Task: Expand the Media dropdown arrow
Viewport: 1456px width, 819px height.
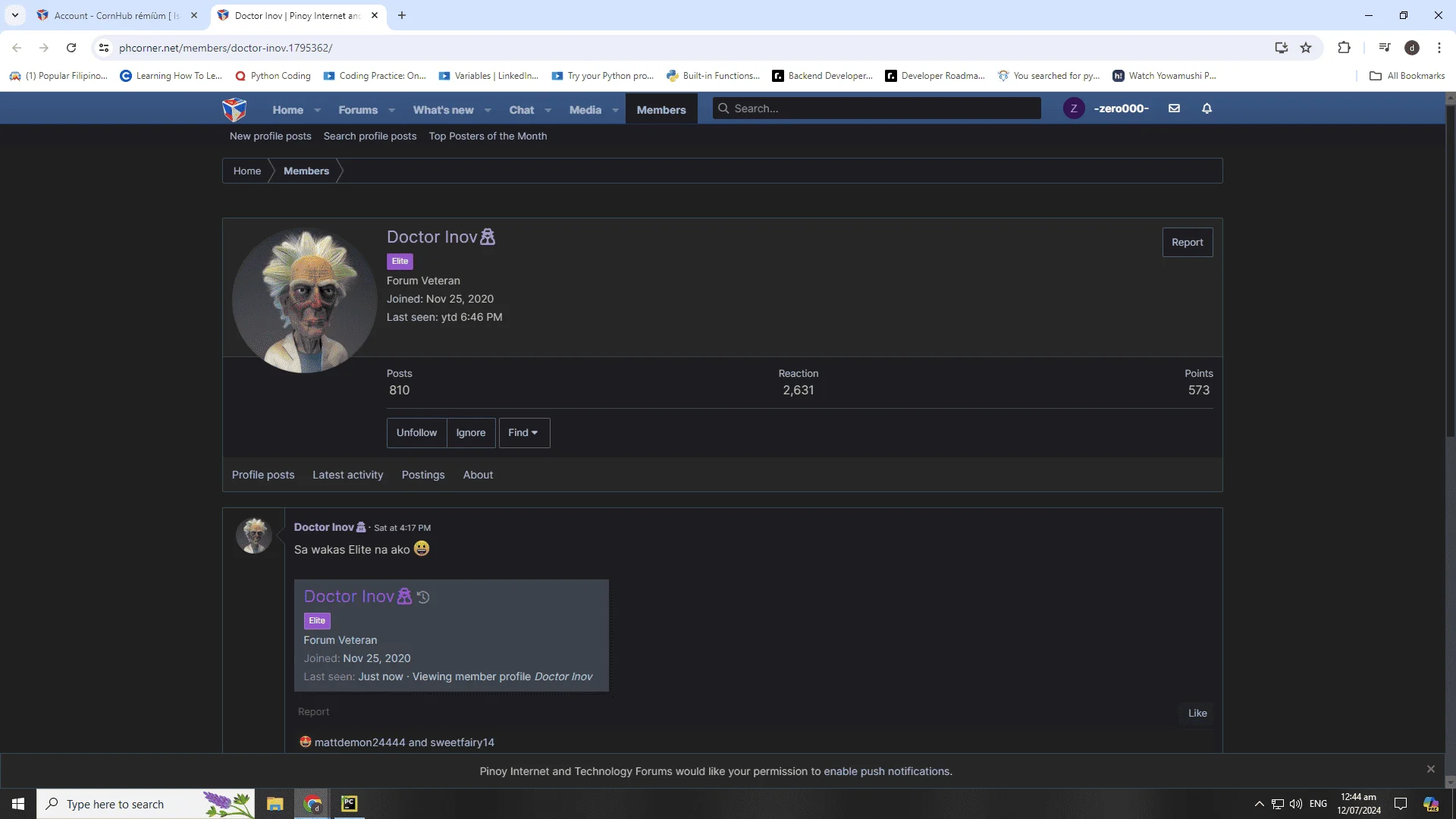Action: pos(615,110)
